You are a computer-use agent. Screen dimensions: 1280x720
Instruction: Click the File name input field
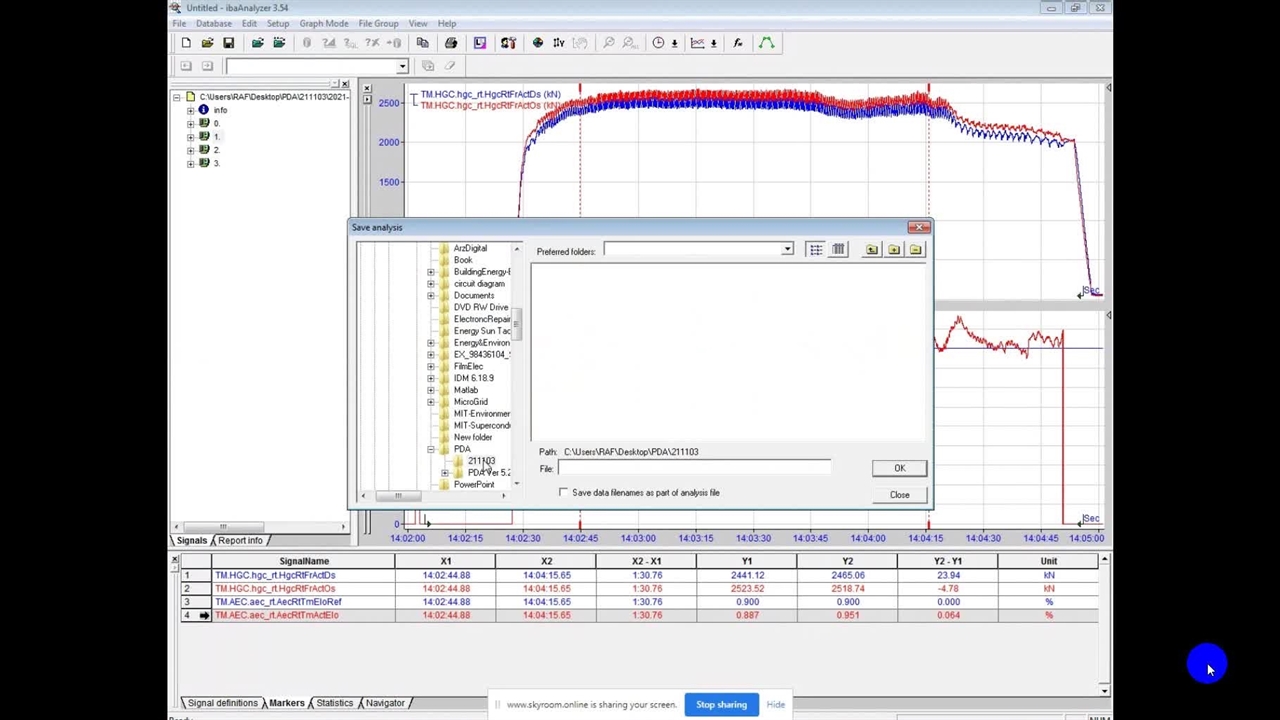(x=694, y=468)
